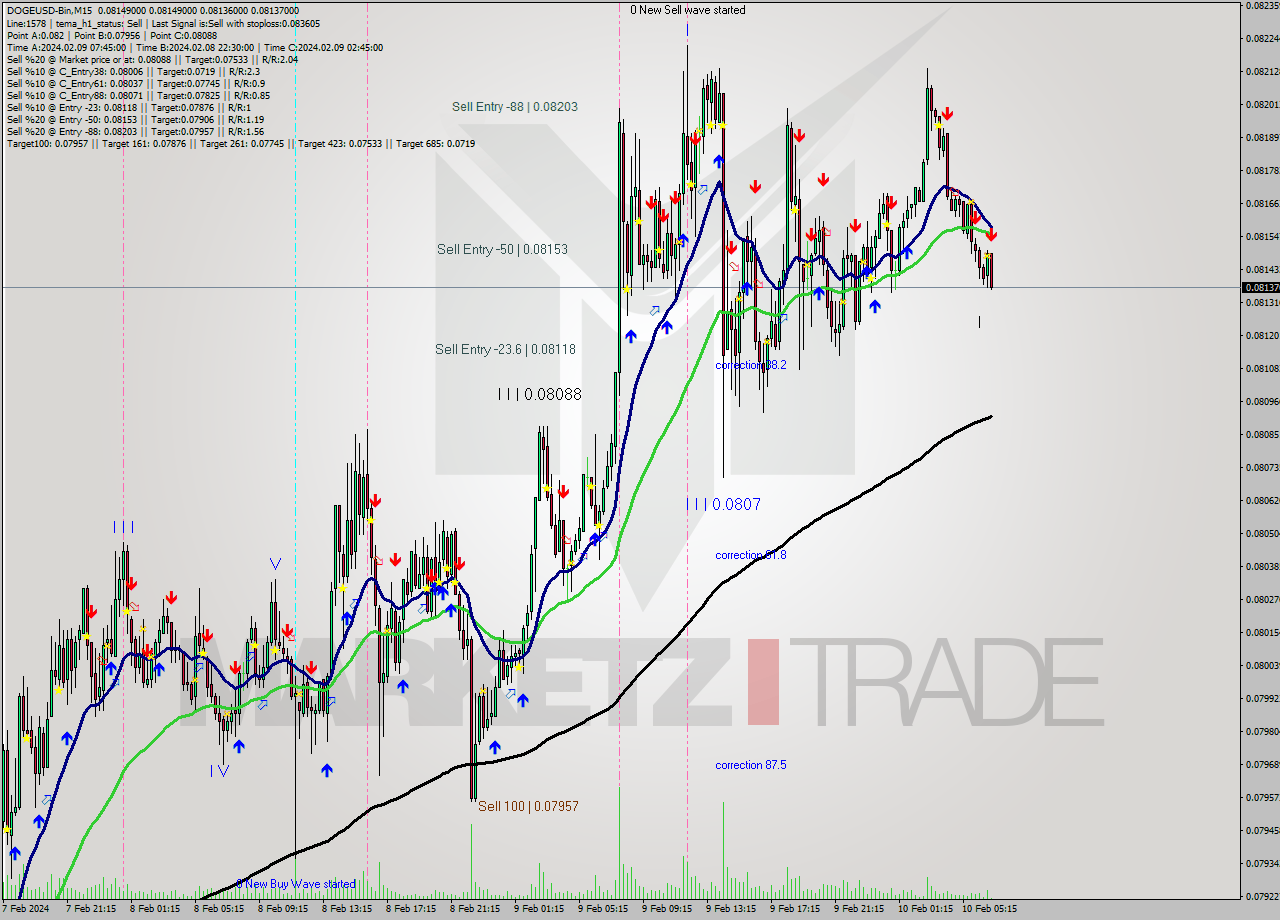This screenshot has height=920, width=1280.
Task: Click the '7 Feb 21:15' time axis label
Action: (91, 909)
